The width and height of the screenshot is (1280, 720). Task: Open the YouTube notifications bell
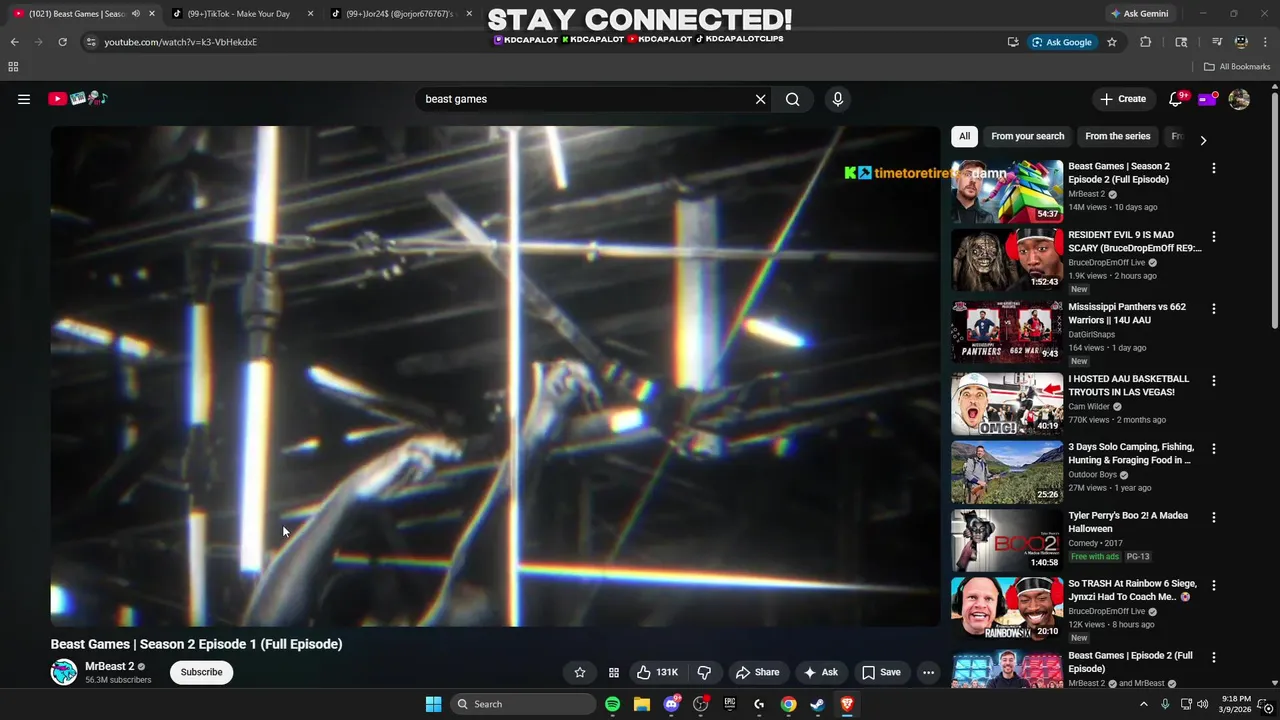[1177, 98]
